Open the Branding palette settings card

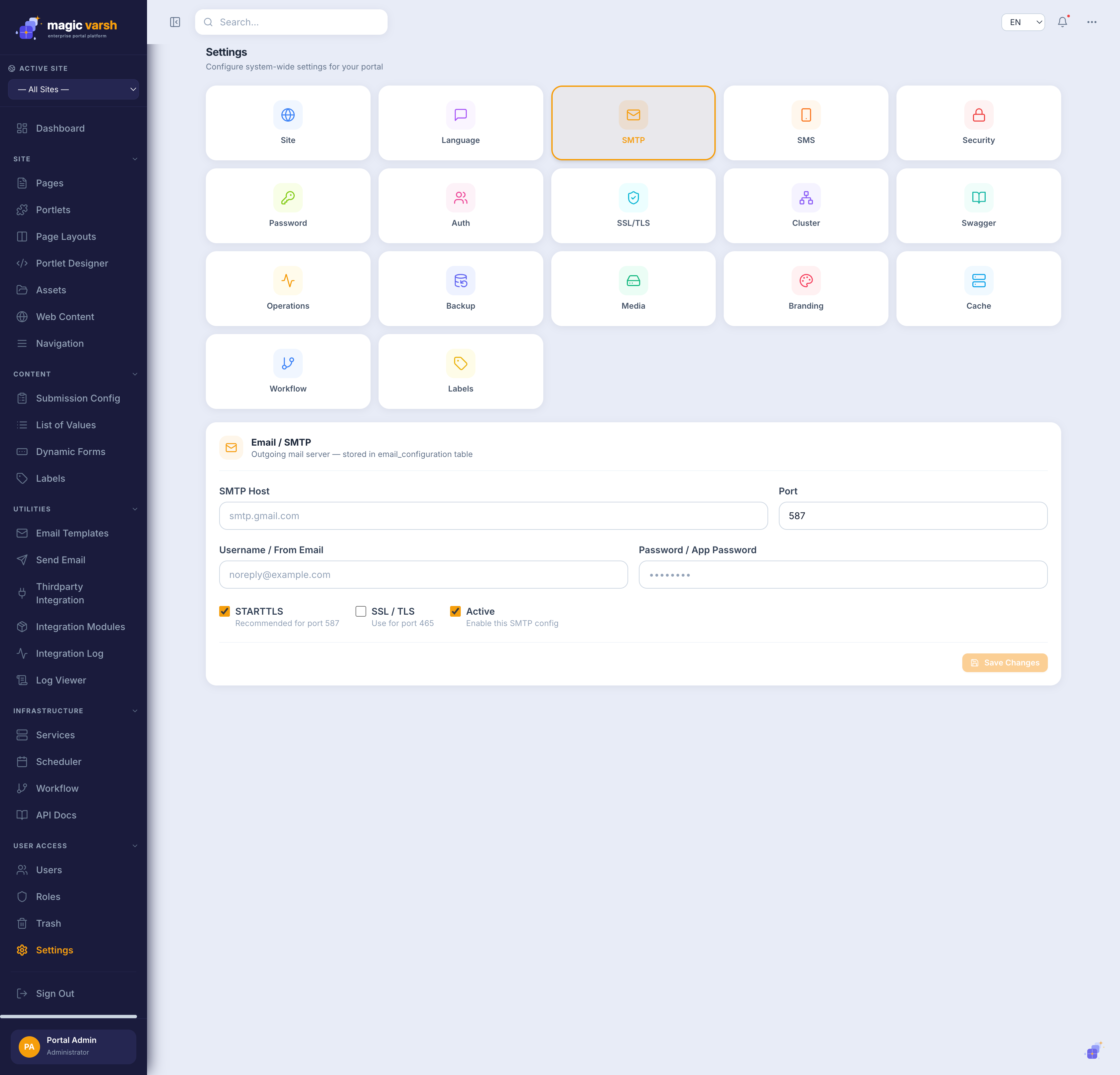806,288
